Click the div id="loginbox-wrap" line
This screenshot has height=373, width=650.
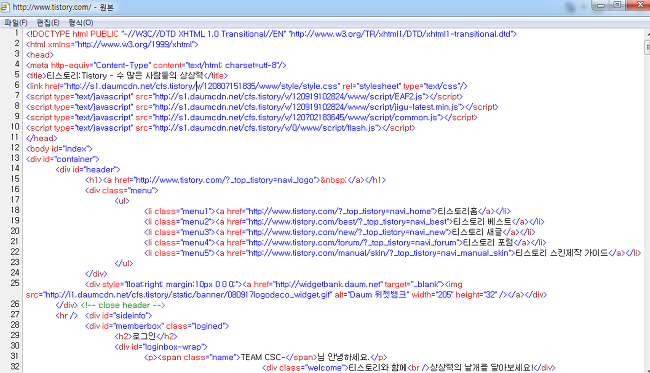coord(161,347)
